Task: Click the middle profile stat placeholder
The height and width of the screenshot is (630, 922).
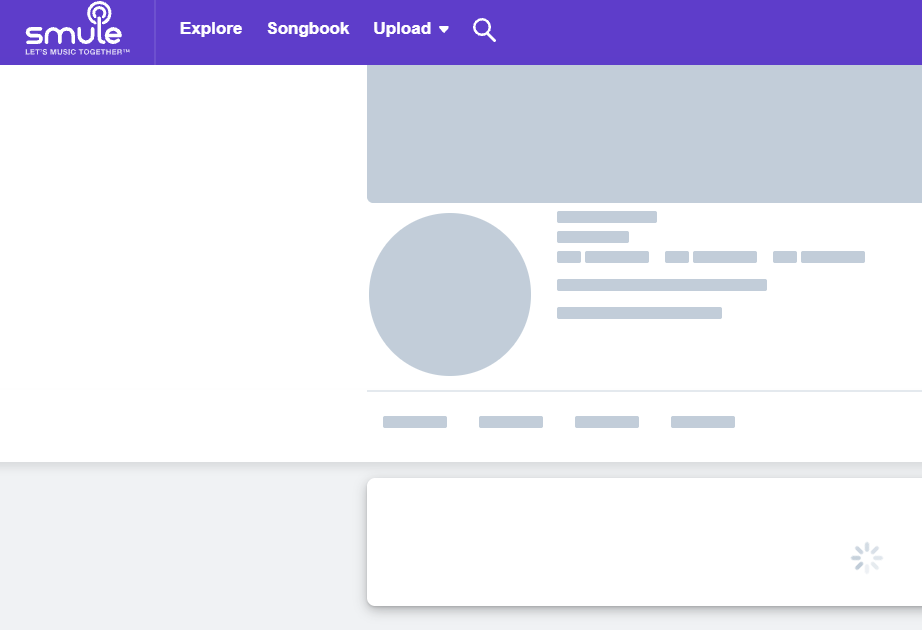Action: coord(711,257)
